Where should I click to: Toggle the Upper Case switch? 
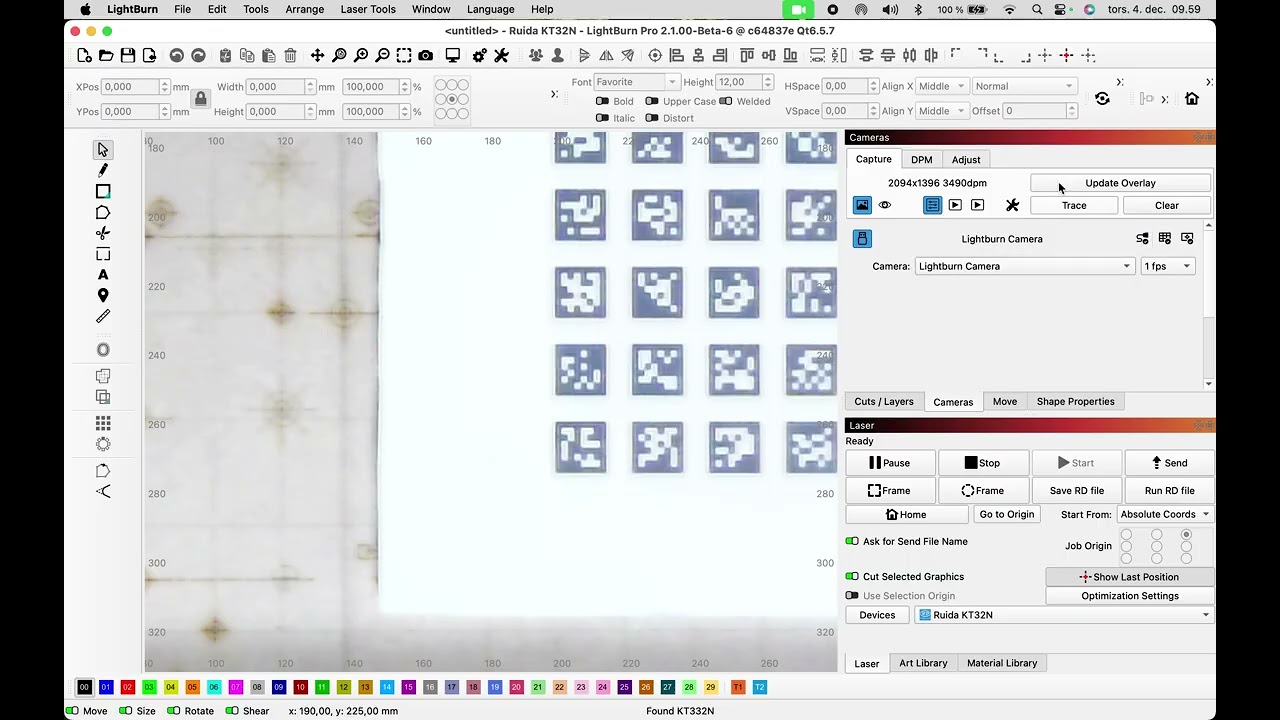[652, 101]
